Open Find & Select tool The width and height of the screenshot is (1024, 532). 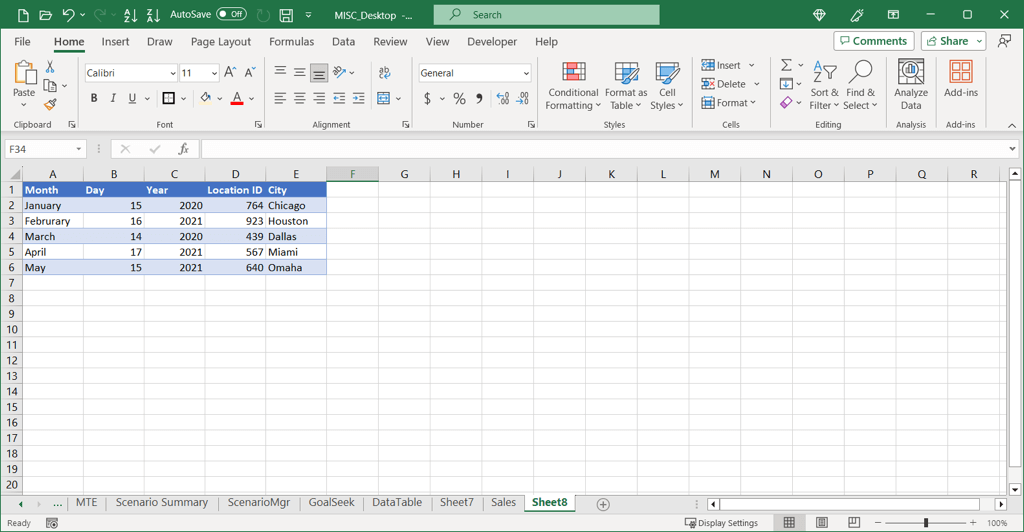[x=860, y=73]
